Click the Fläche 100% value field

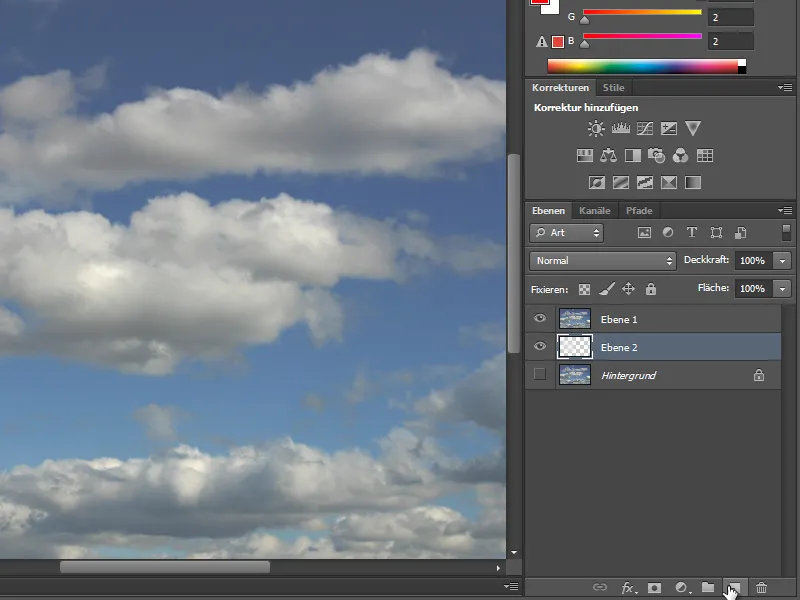tap(754, 289)
